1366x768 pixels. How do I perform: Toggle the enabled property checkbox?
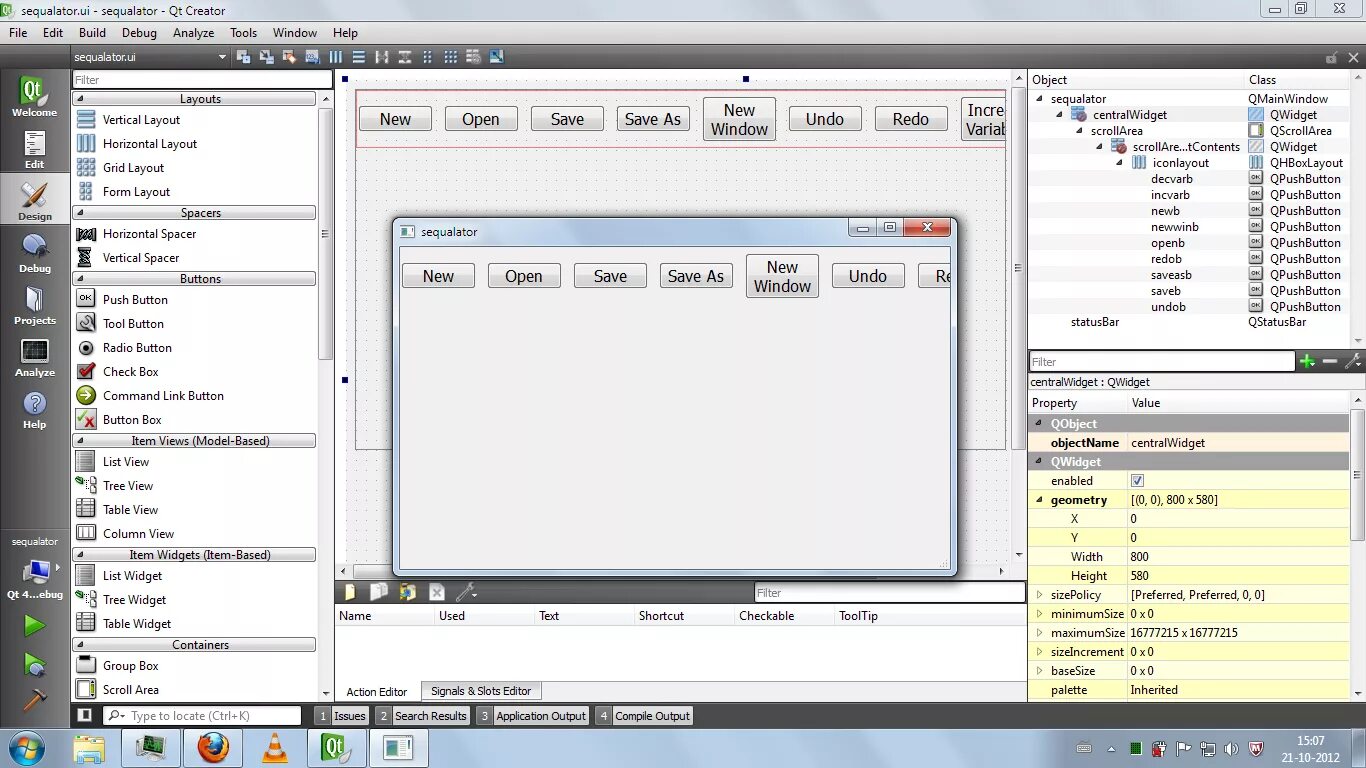click(x=1137, y=480)
